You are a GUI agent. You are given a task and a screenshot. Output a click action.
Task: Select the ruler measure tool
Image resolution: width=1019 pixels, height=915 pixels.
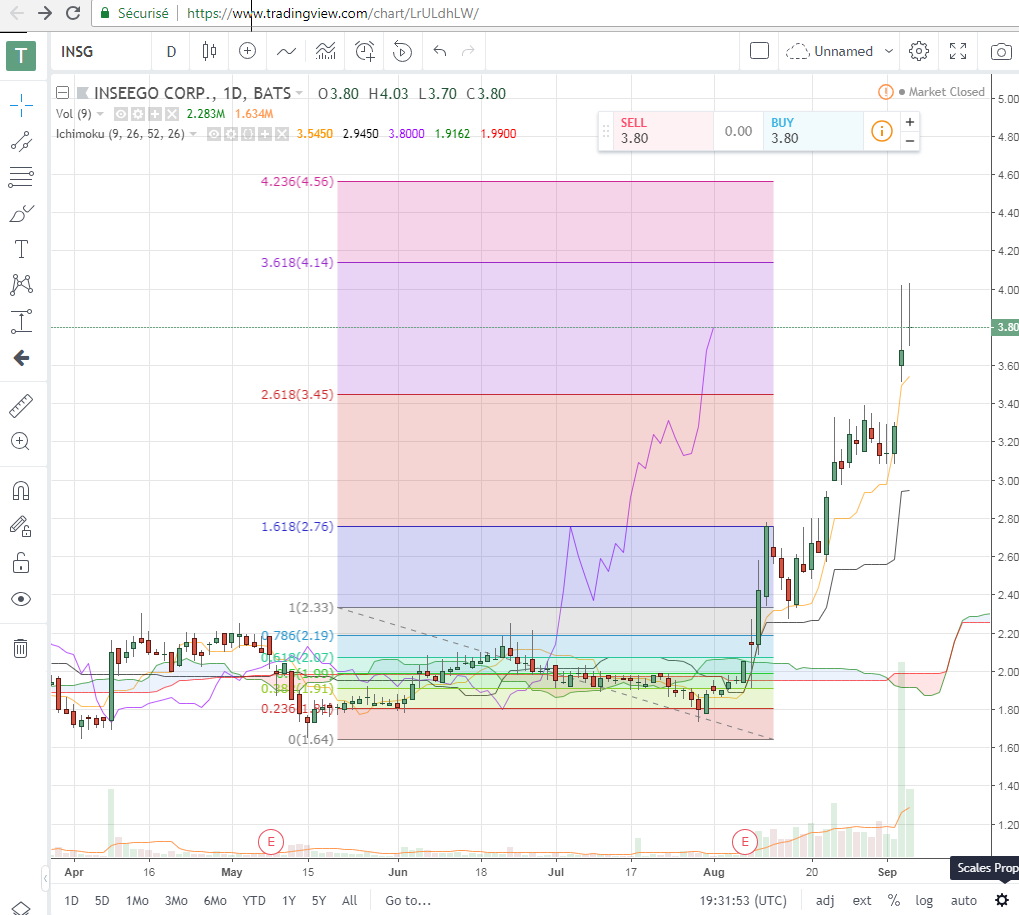tap(21, 406)
